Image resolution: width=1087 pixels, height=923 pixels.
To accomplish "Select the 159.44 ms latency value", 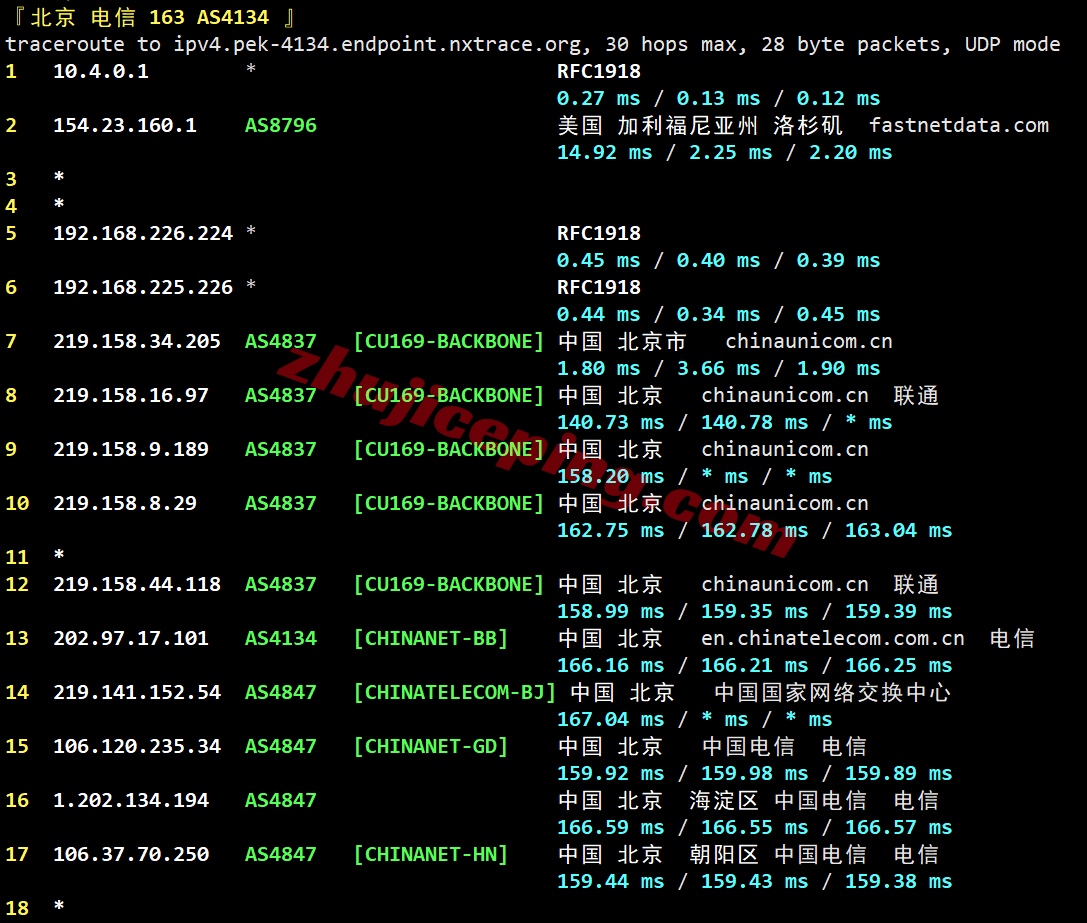I will coord(611,883).
